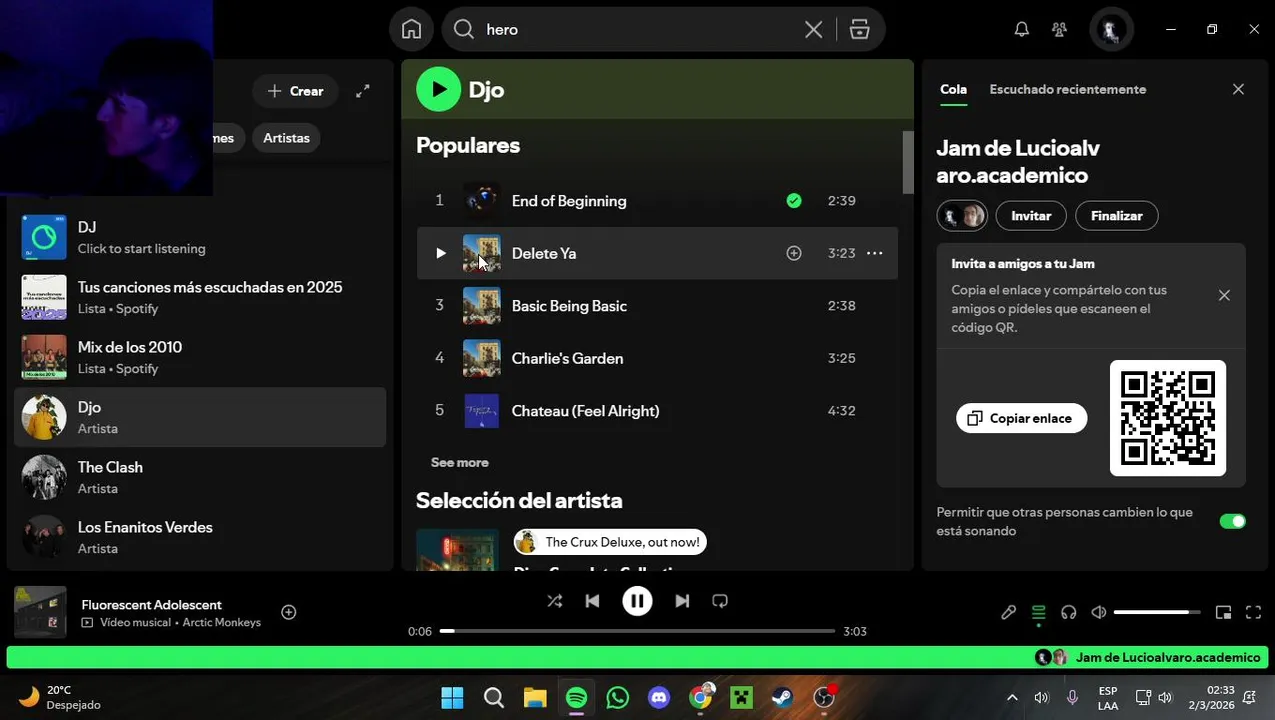Switch to Escuchado recientemente tab
The height and width of the screenshot is (720, 1275).
[x=1067, y=89]
